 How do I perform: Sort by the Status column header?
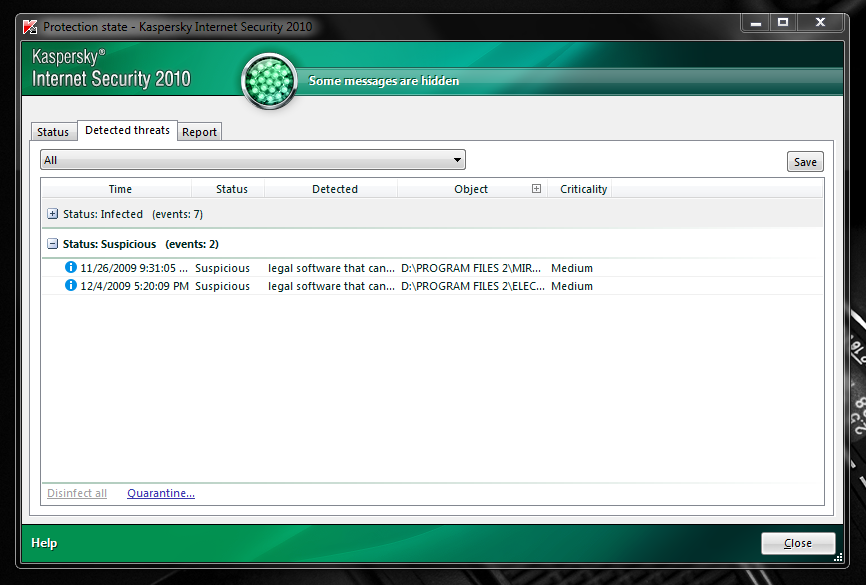tap(228, 189)
